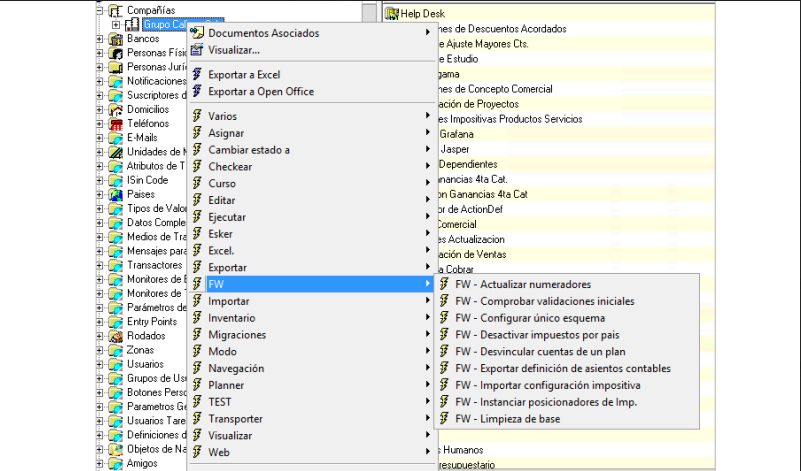Click lightning icon beside Exportar a Open Office
Image resolution: width=801 pixels, height=471 pixels.
[197, 91]
